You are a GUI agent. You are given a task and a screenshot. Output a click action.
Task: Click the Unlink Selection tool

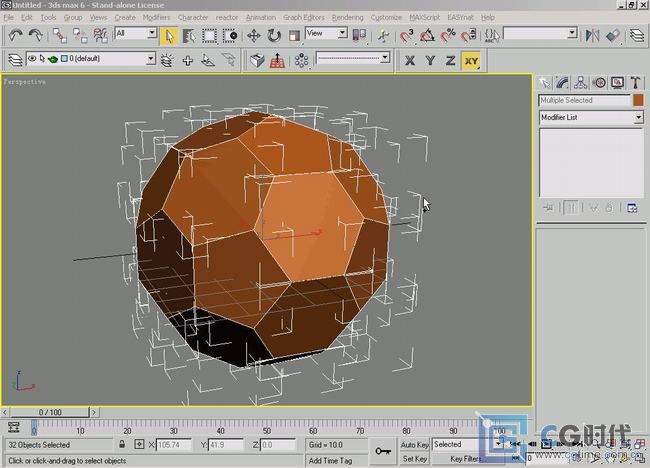tap(80, 35)
